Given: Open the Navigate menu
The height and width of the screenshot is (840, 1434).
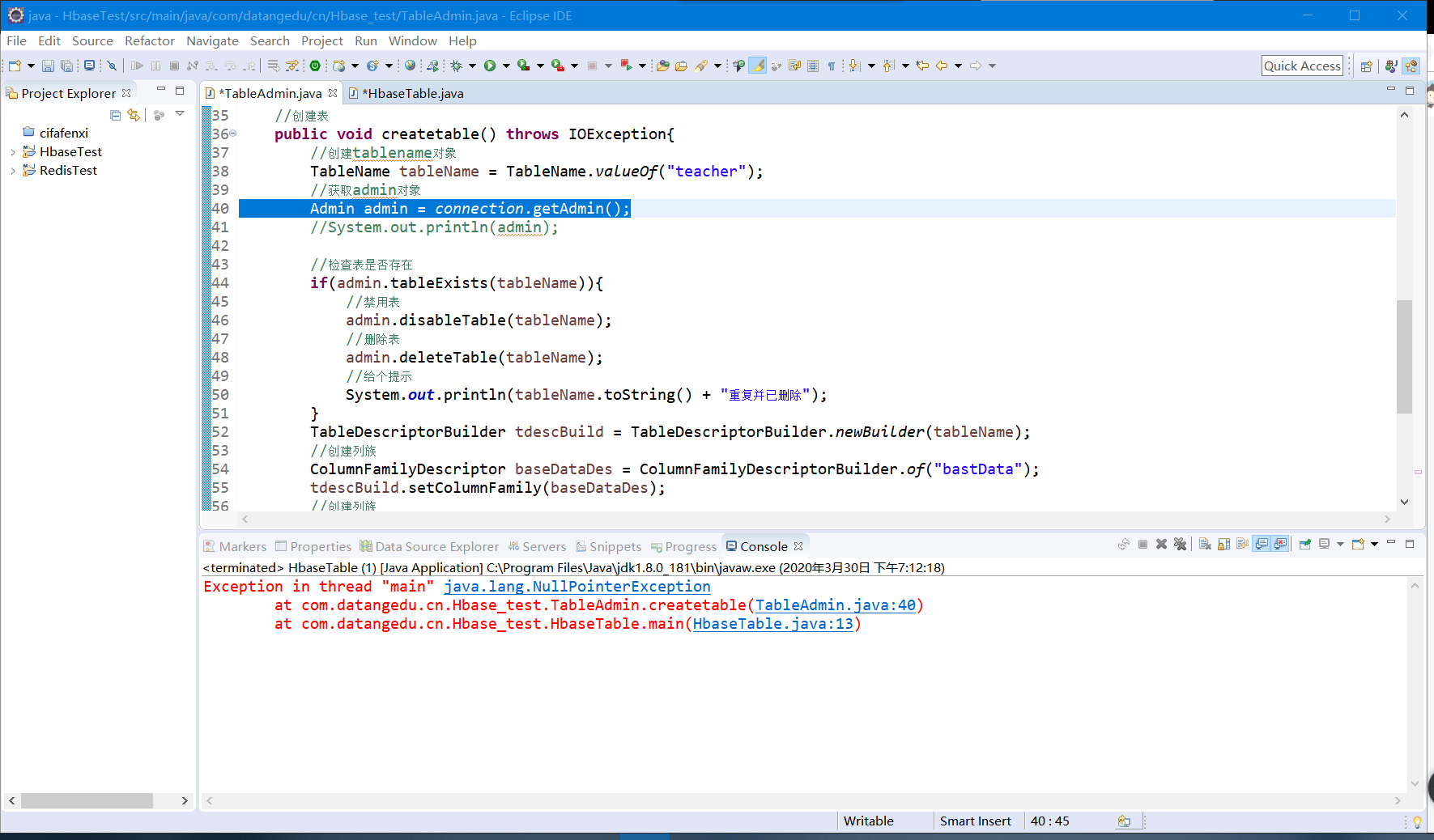Looking at the screenshot, I should pos(212,40).
